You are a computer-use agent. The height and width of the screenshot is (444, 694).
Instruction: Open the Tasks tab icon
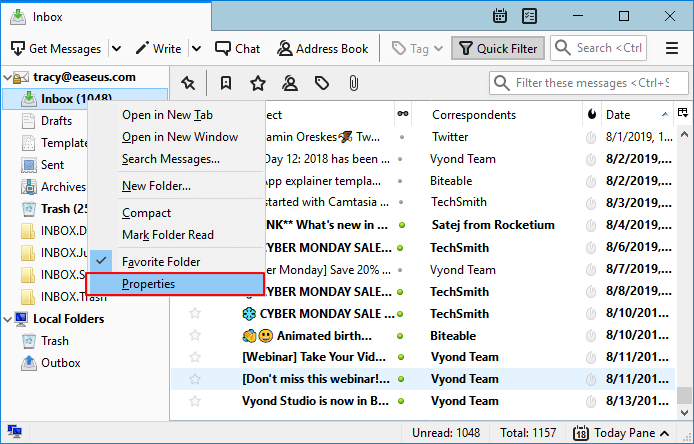click(529, 16)
